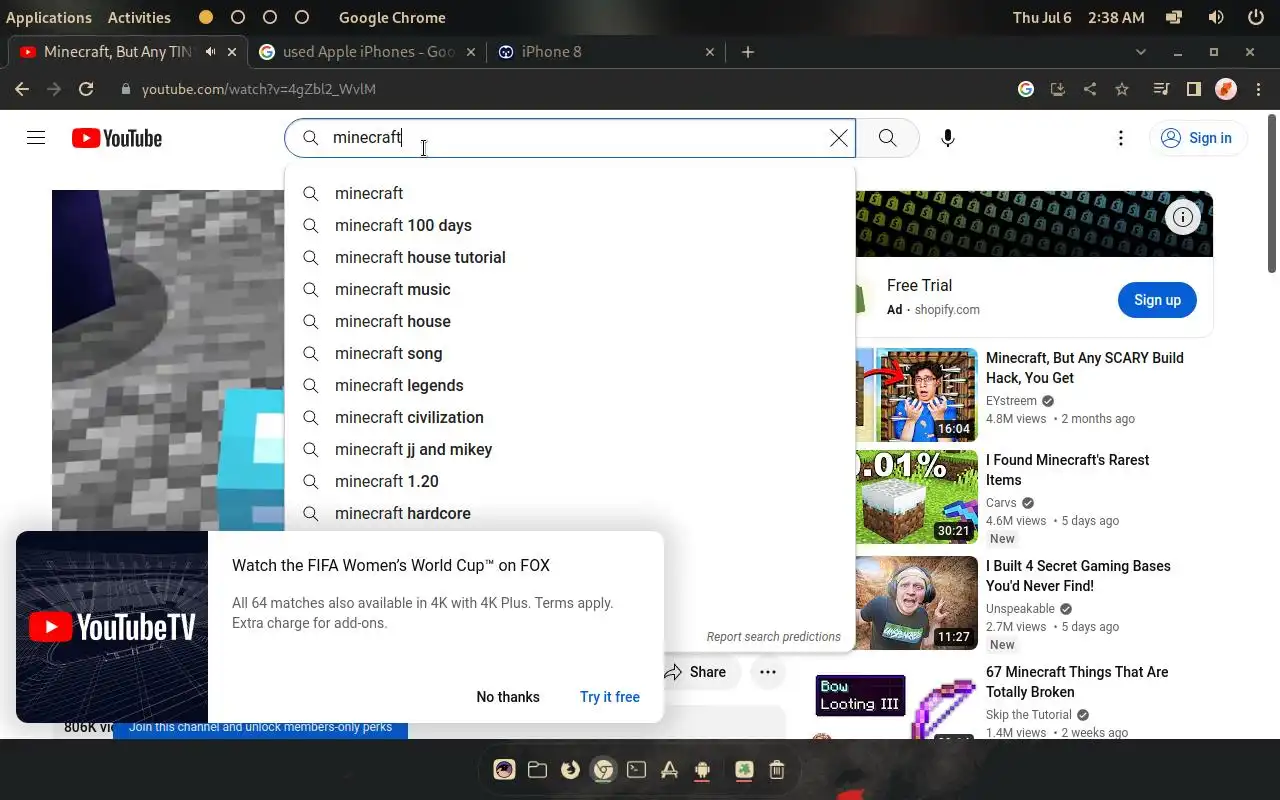Close the iPhone 8 tab
This screenshot has height=800, width=1280.
pyautogui.click(x=710, y=52)
